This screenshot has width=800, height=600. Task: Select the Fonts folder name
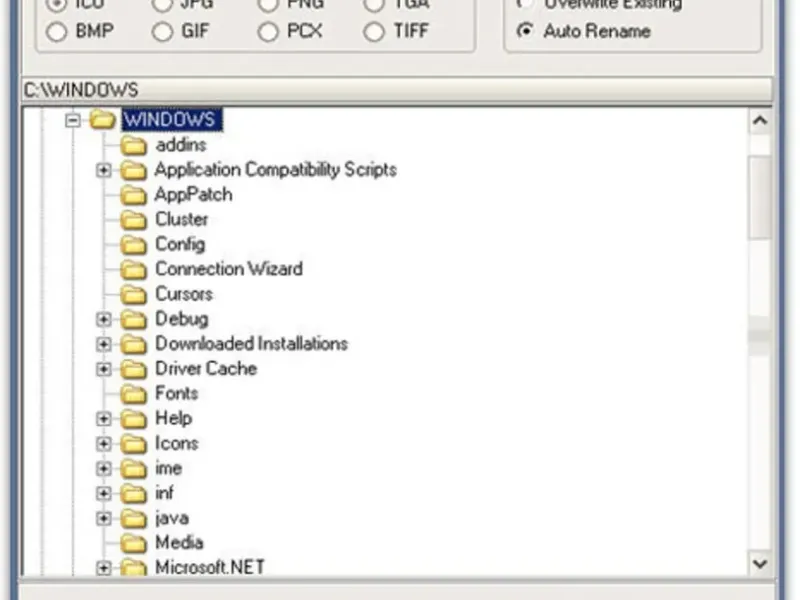point(176,393)
